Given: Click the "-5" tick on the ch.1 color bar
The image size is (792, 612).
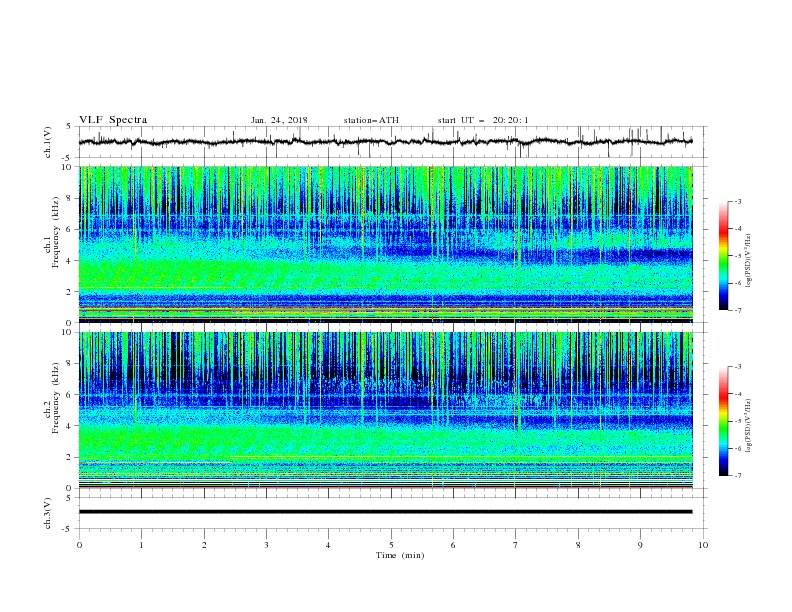Looking at the screenshot, I should 738,256.
